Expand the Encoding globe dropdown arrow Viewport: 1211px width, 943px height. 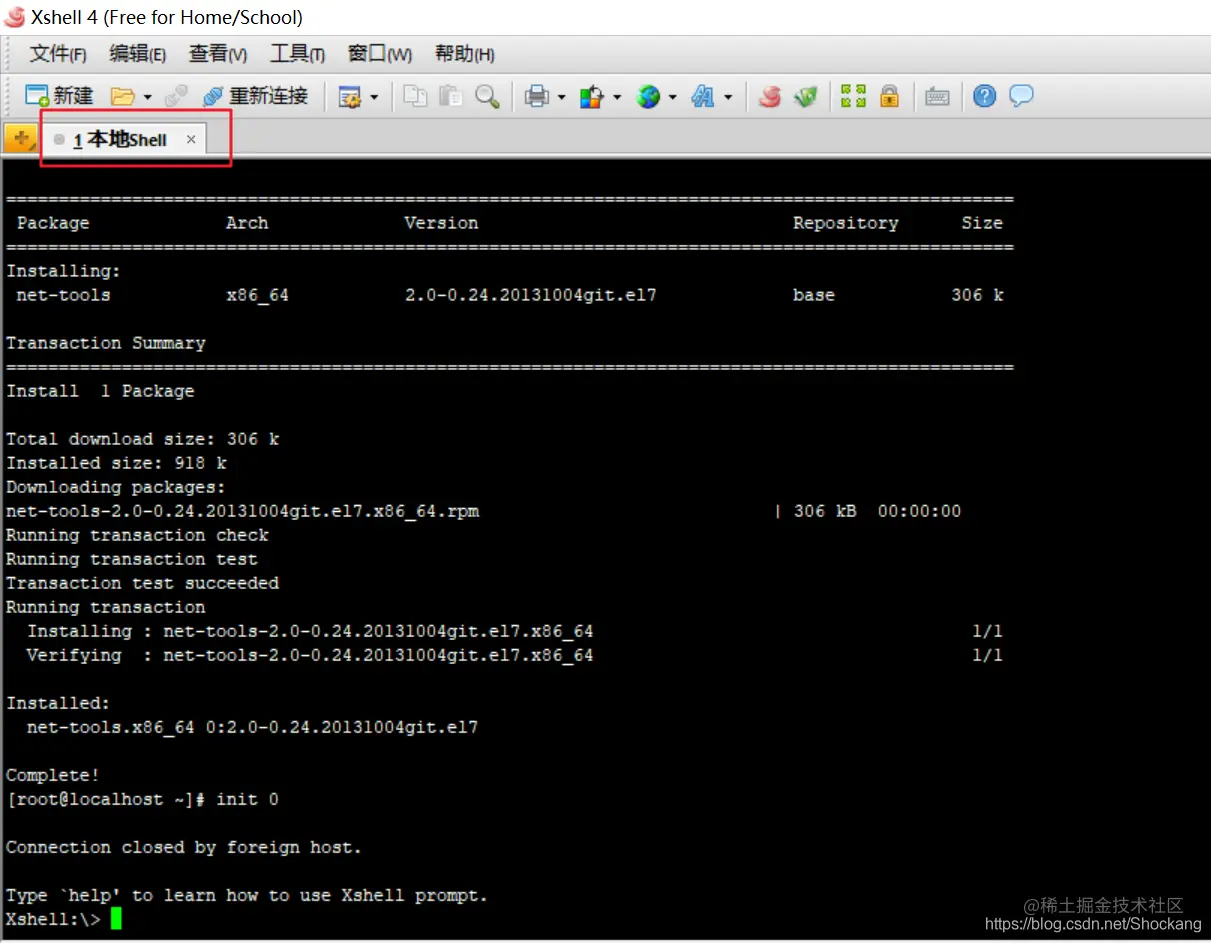pos(673,97)
